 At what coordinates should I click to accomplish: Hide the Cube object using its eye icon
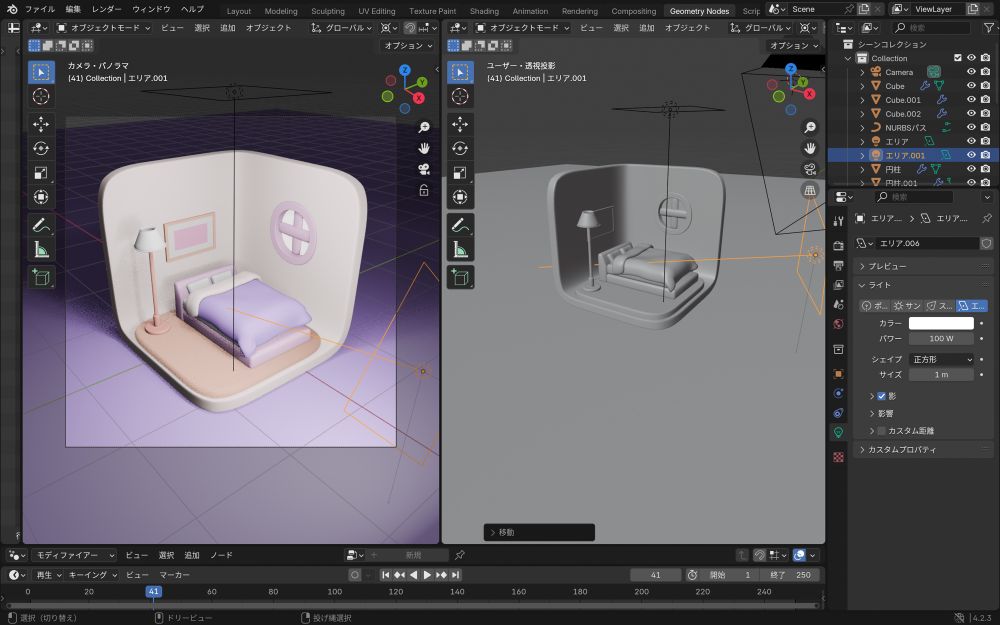pos(971,85)
